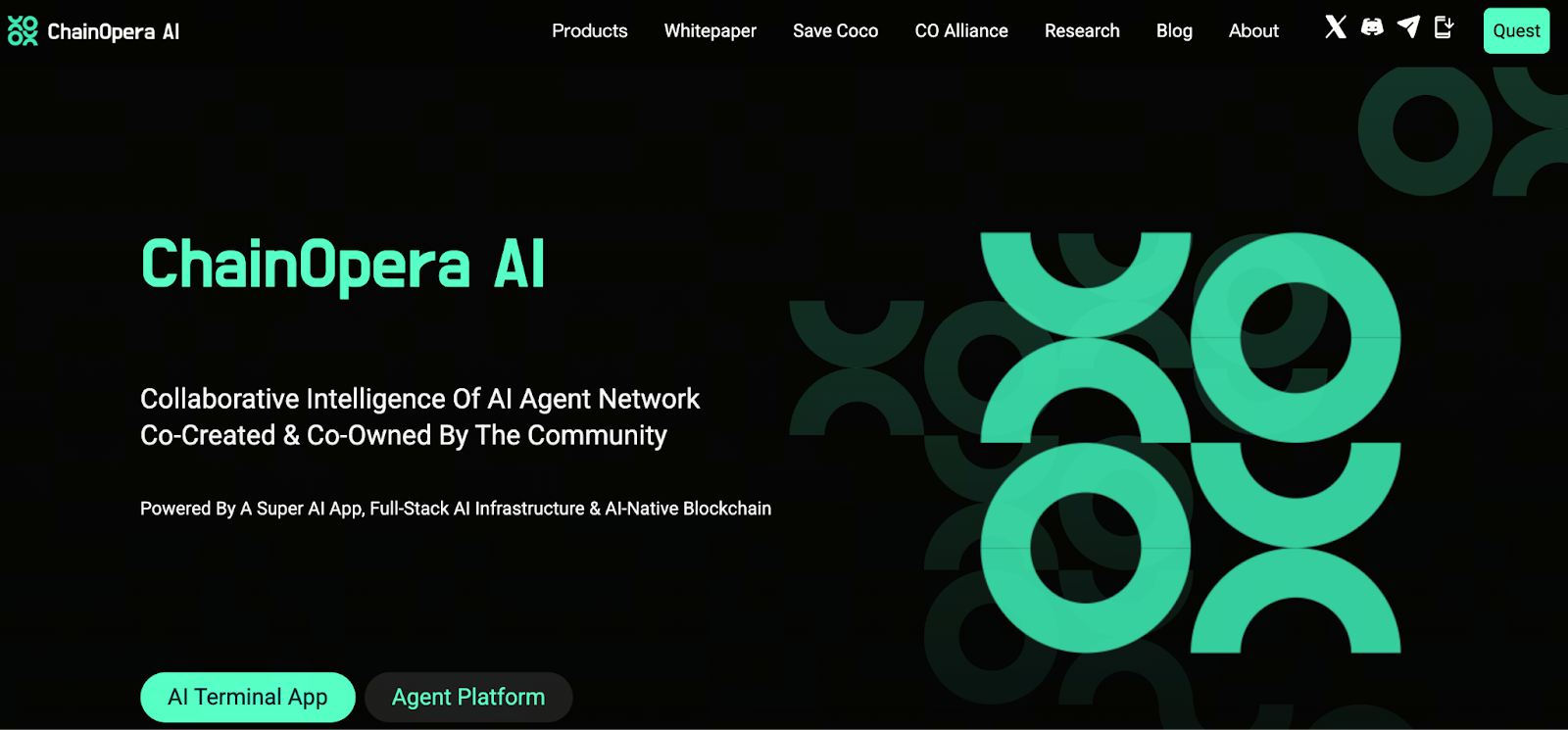Click the mobile app download icon
This screenshot has width=1568, height=730.
[1444, 27]
